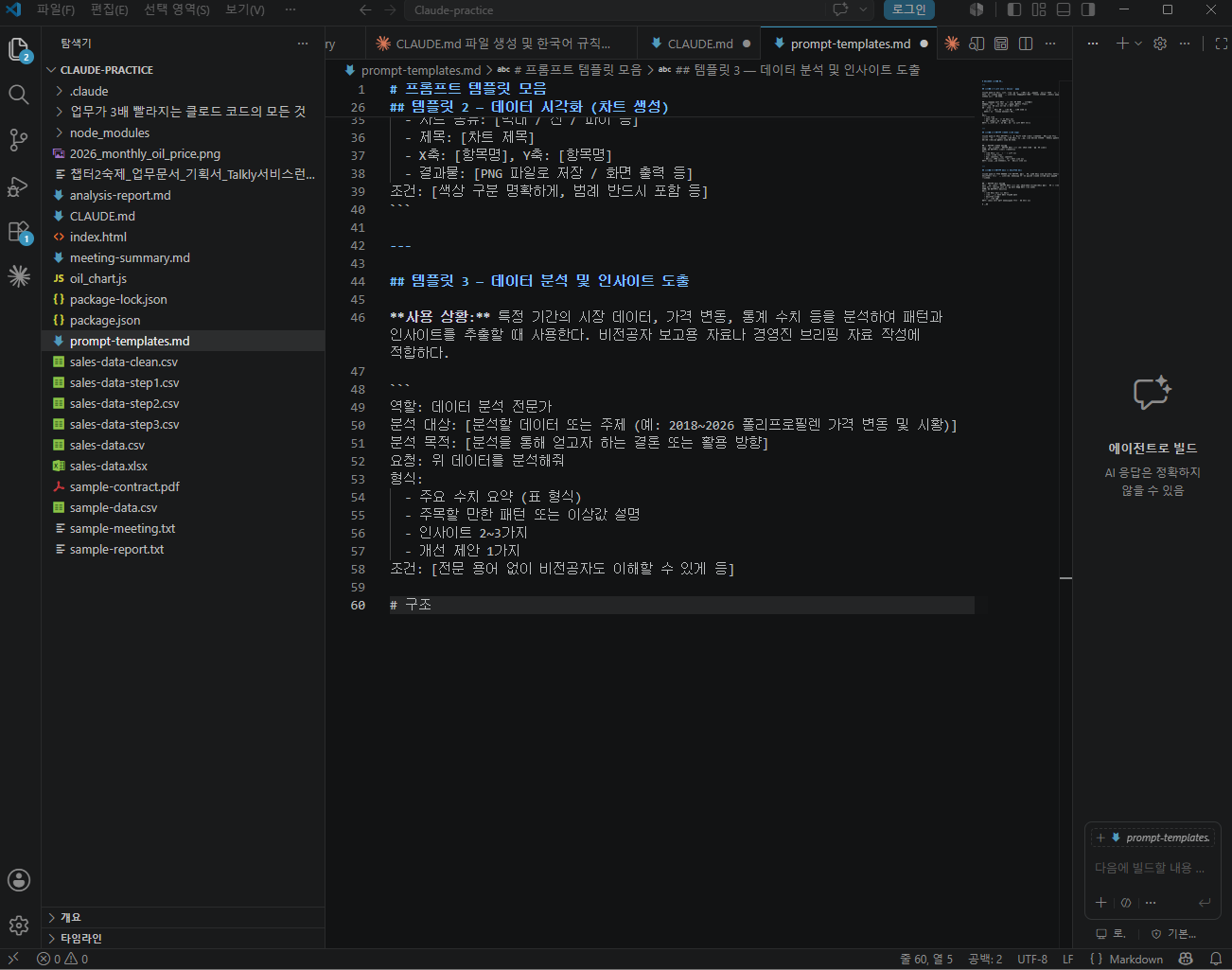Click the 기본 permissions picker below chat input

point(1173,934)
